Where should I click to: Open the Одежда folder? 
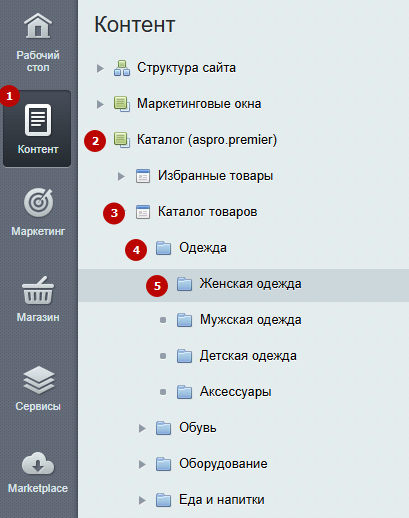pyautogui.click(x=203, y=248)
